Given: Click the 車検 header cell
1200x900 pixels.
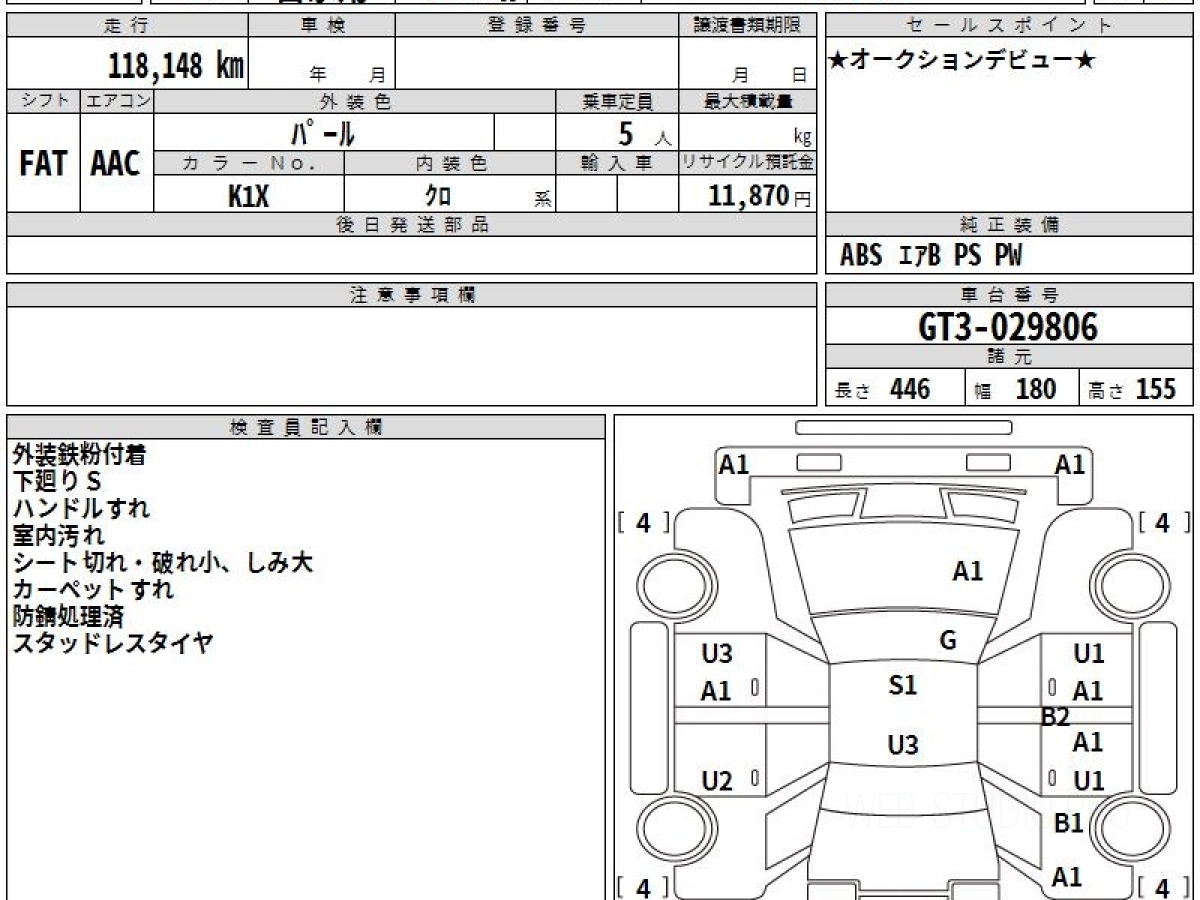Looking at the screenshot, I should pos(321,26).
